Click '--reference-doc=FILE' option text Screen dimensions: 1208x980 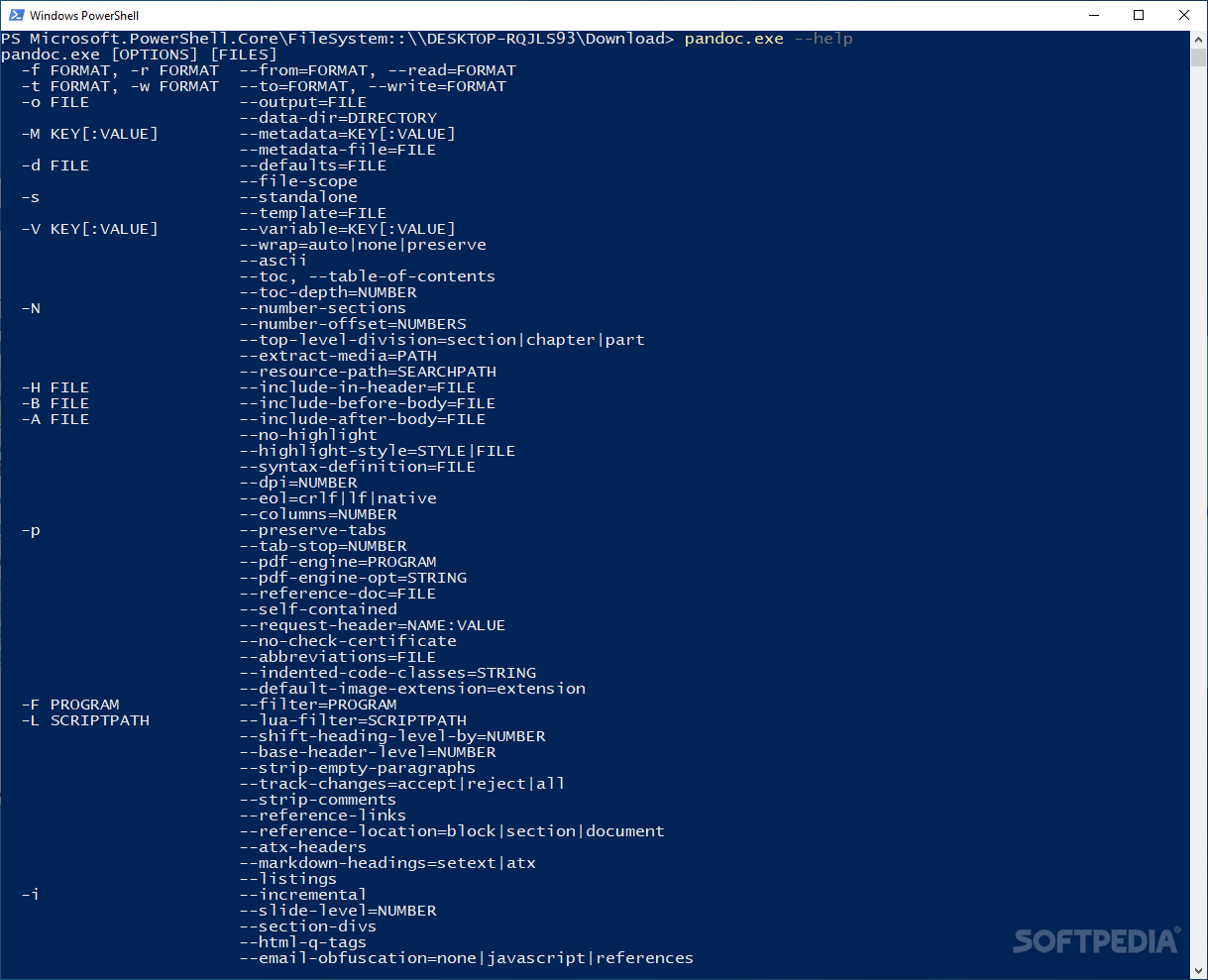point(338,594)
